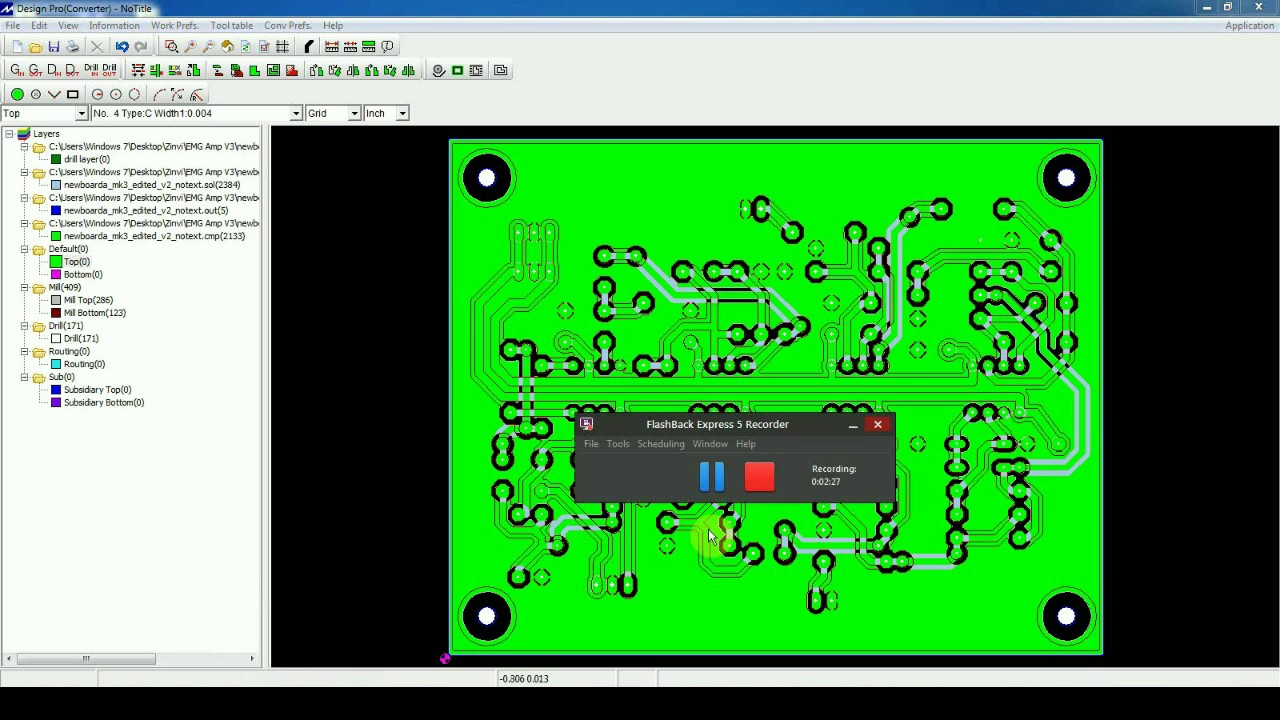
Task: Select the circle with center dot mode
Action: click(x=116, y=94)
